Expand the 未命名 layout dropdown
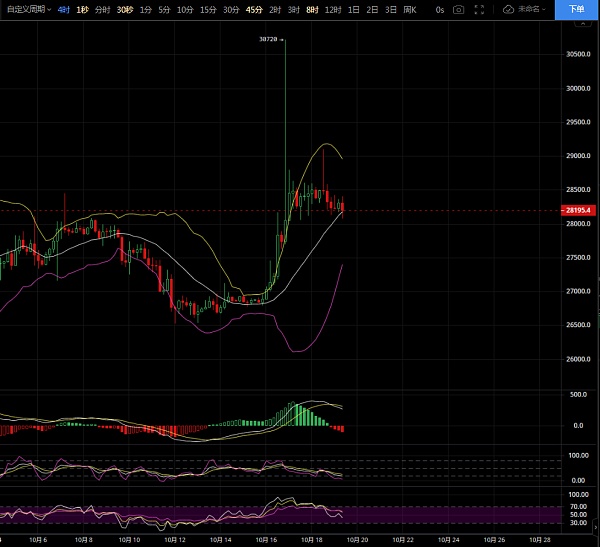This screenshot has height=547, width=600. coord(548,9)
